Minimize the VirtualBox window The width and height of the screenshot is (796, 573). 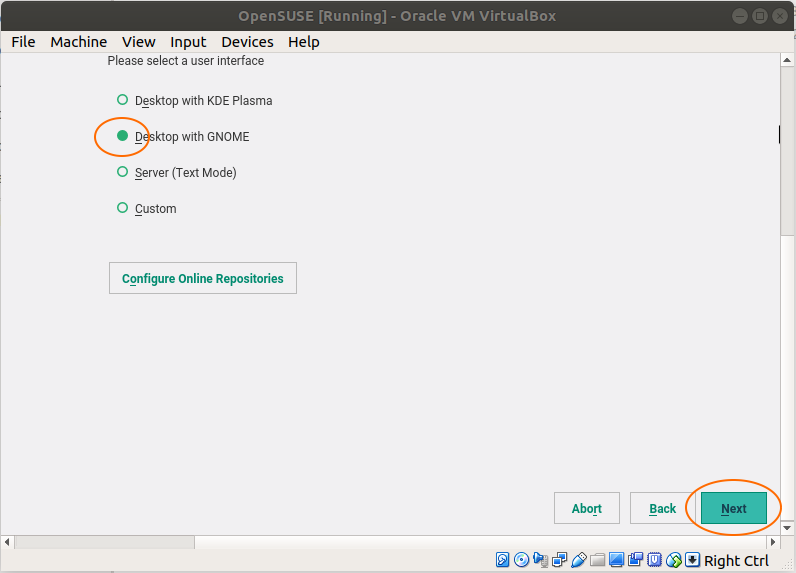[x=740, y=16]
